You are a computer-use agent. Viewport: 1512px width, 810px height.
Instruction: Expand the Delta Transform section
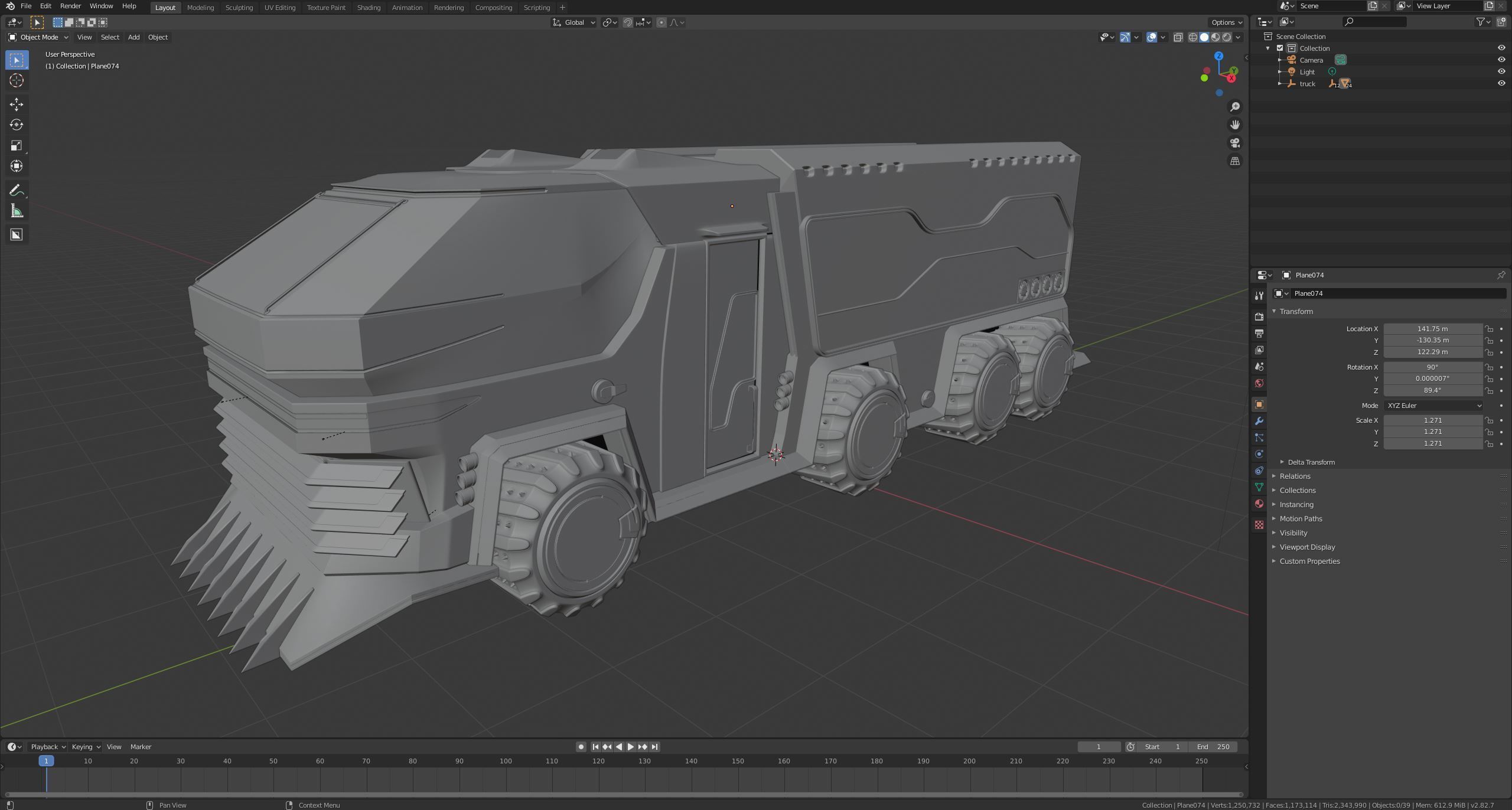tap(1311, 462)
